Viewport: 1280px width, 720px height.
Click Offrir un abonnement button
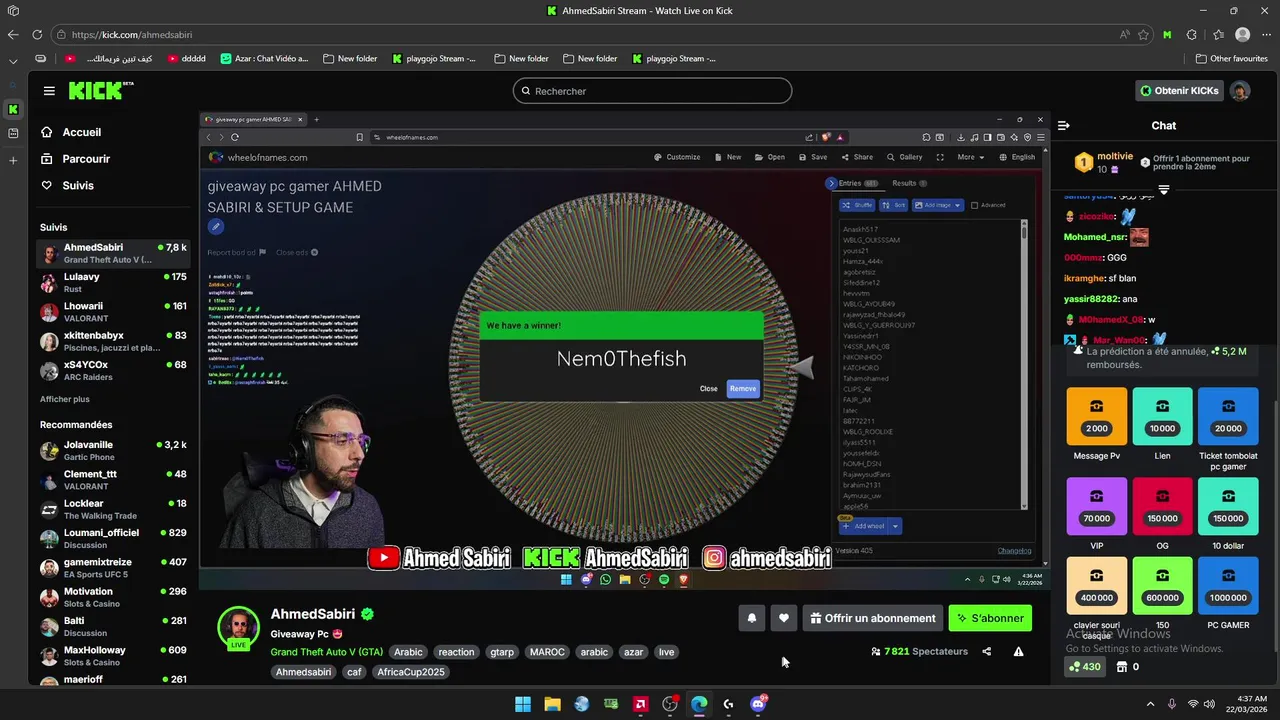point(873,618)
